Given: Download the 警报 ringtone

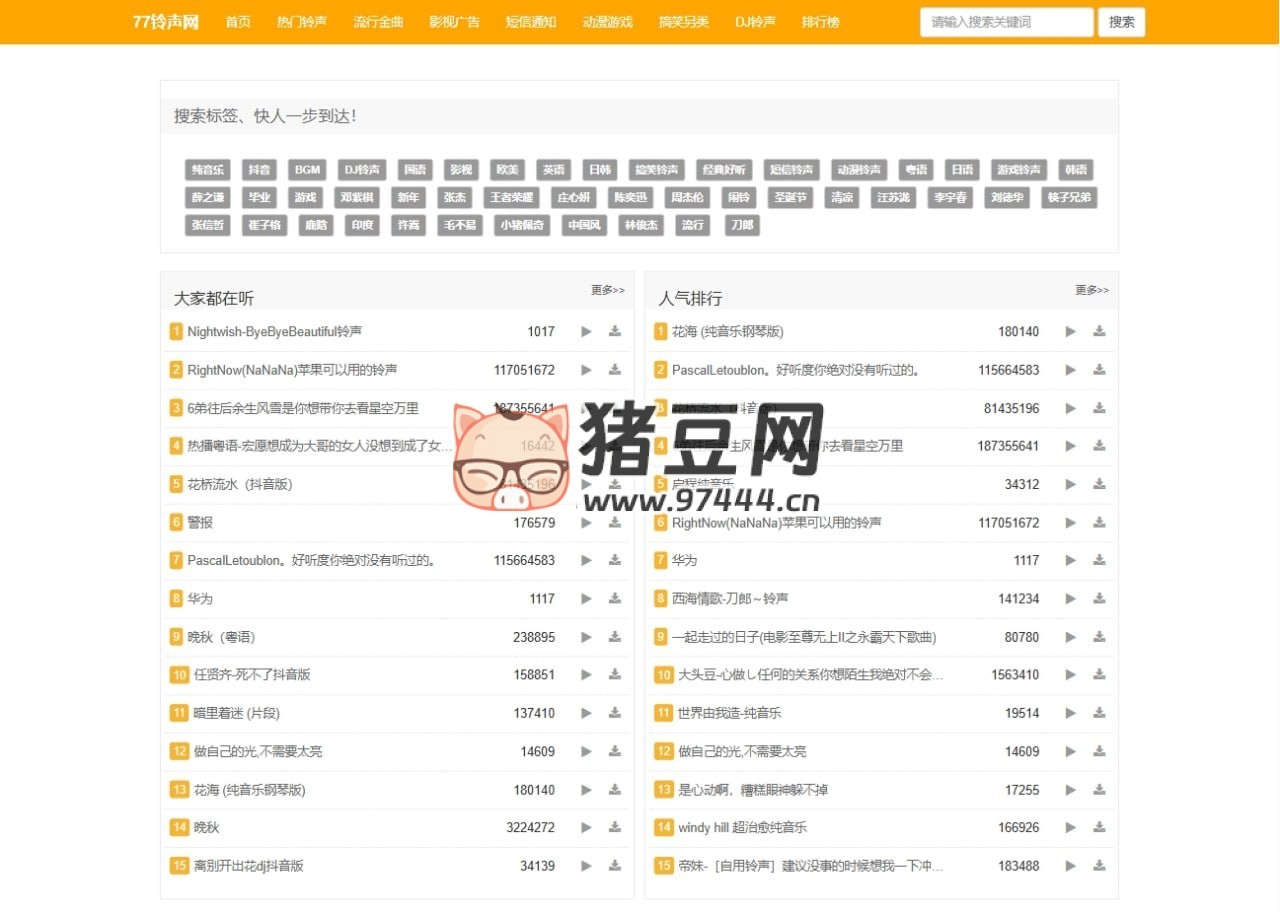Looking at the screenshot, I should pos(614,522).
